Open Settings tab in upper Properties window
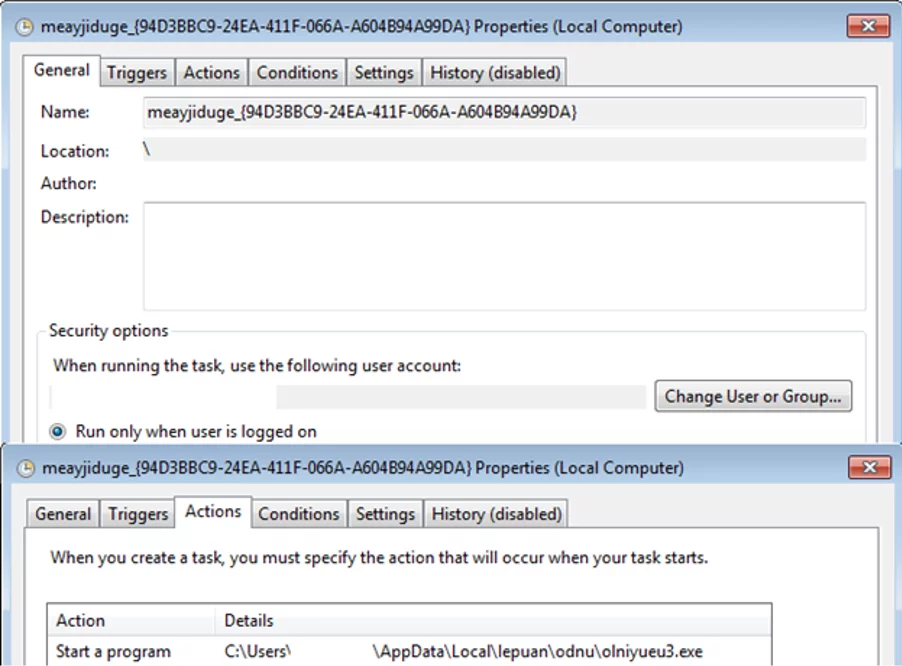Viewport: 902px width, 666px height. pyautogui.click(x=384, y=72)
